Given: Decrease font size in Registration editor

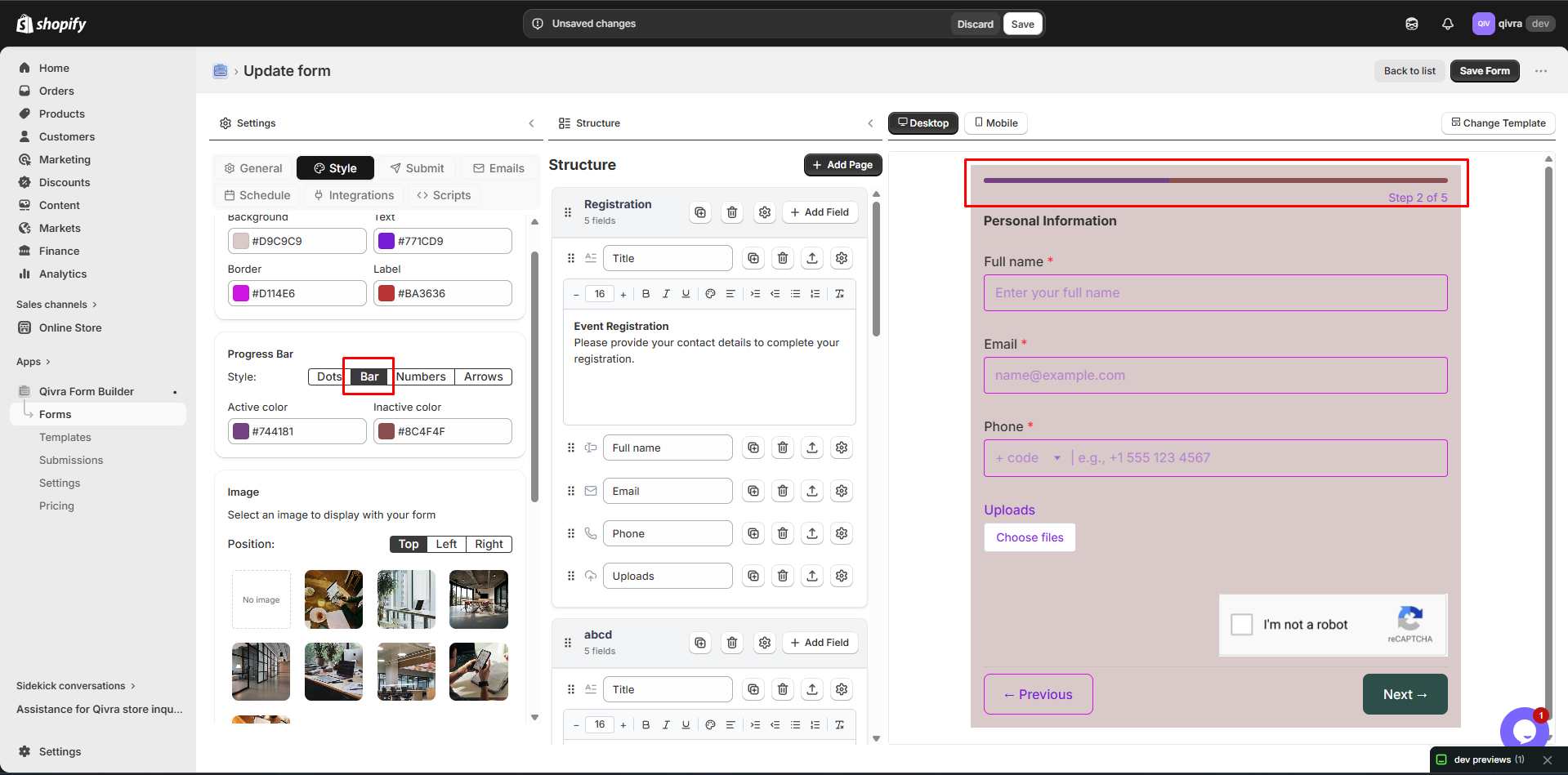Looking at the screenshot, I should [x=576, y=294].
